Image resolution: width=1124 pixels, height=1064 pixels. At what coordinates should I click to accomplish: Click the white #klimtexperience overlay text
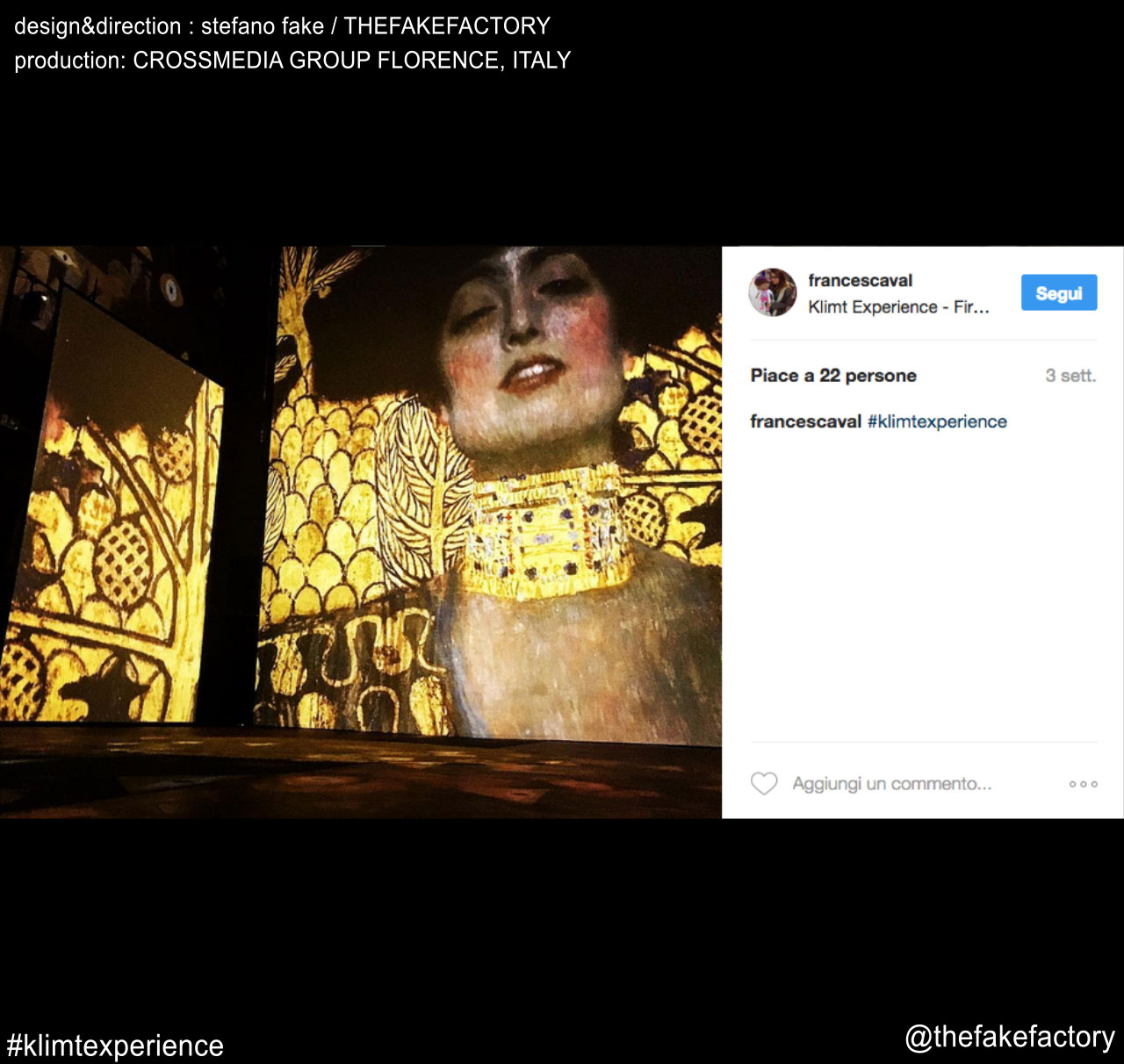(115, 1046)
